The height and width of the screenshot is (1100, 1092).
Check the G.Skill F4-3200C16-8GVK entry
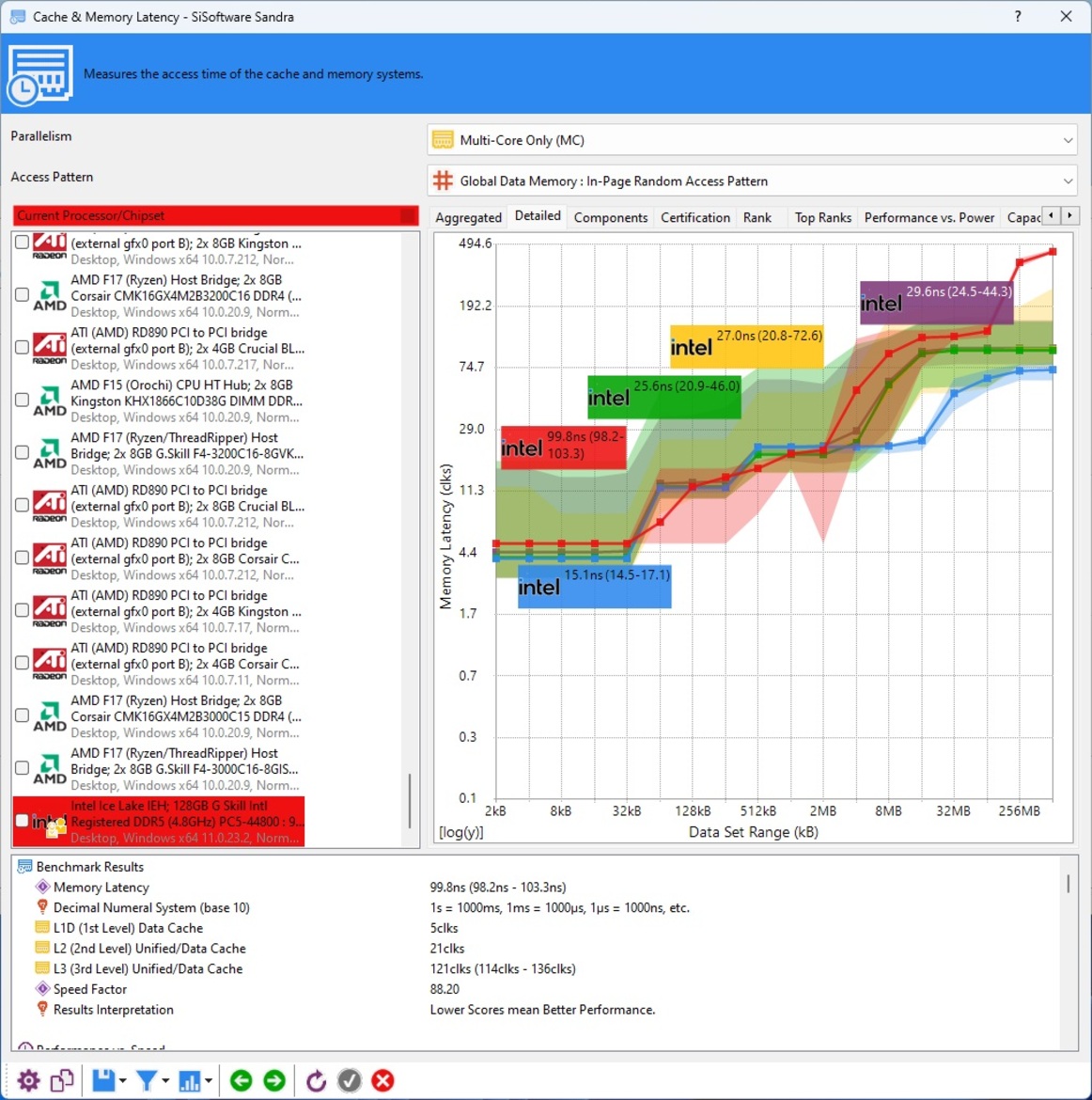(22, 452)
